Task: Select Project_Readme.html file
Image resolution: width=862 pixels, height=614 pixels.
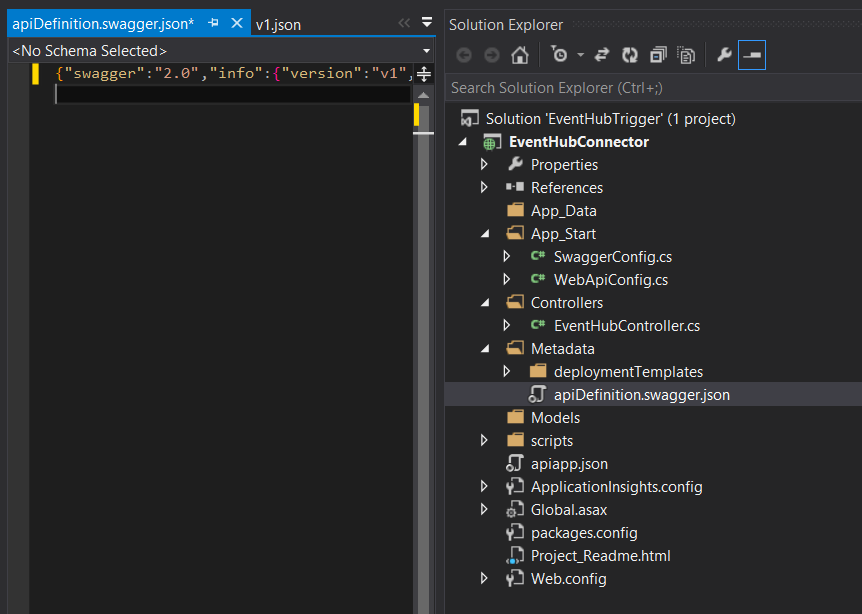Action: tap(600, 556)
